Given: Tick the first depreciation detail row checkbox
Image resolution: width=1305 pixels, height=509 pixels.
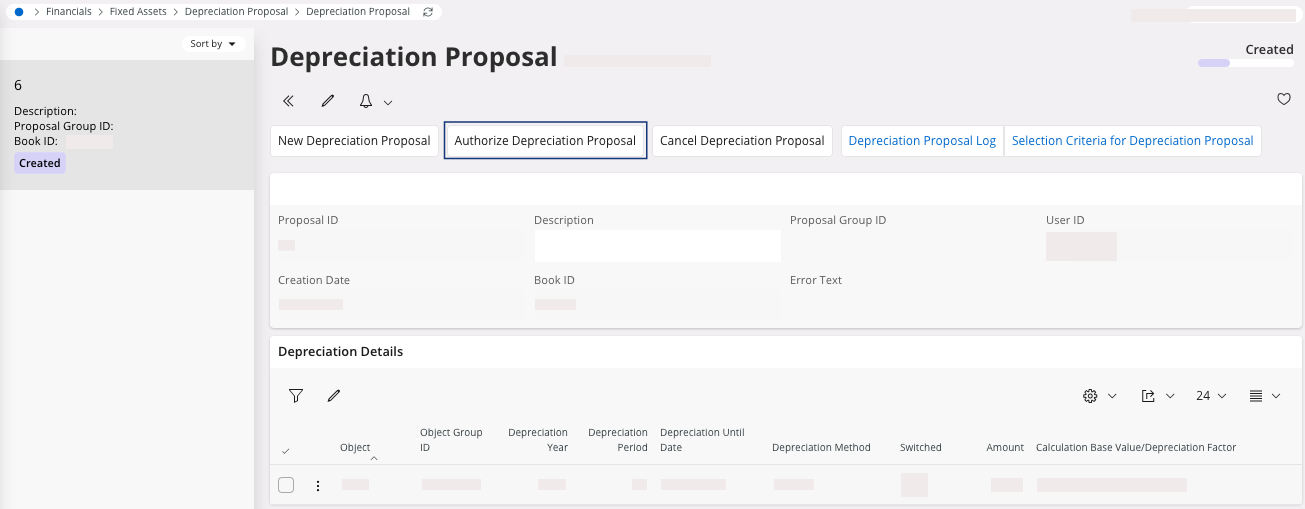Looking at the screenshot, I should click(x=286, y=485).
